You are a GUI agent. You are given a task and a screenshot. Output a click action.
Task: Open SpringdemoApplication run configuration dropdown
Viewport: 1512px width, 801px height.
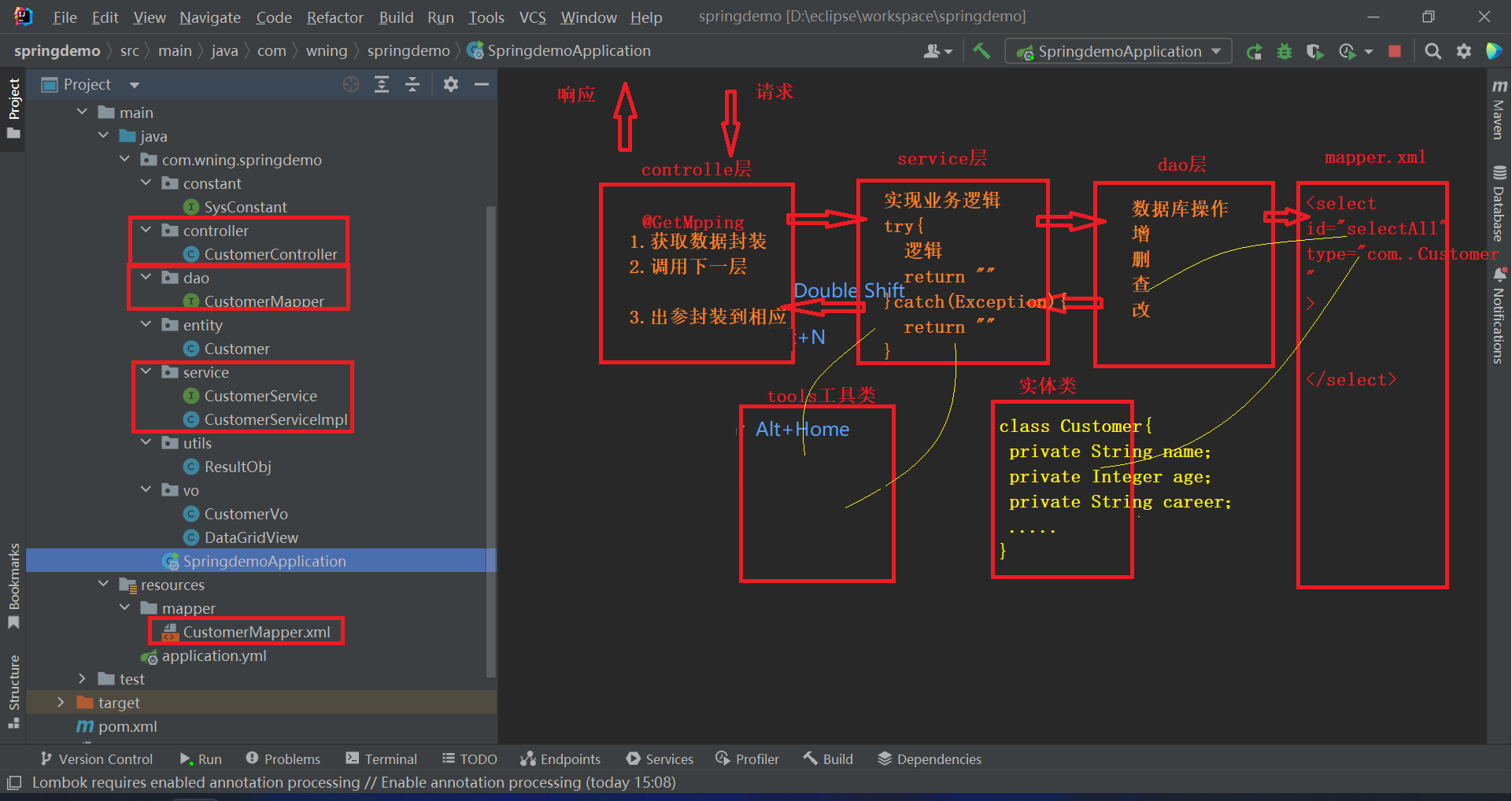point(1119,51)
